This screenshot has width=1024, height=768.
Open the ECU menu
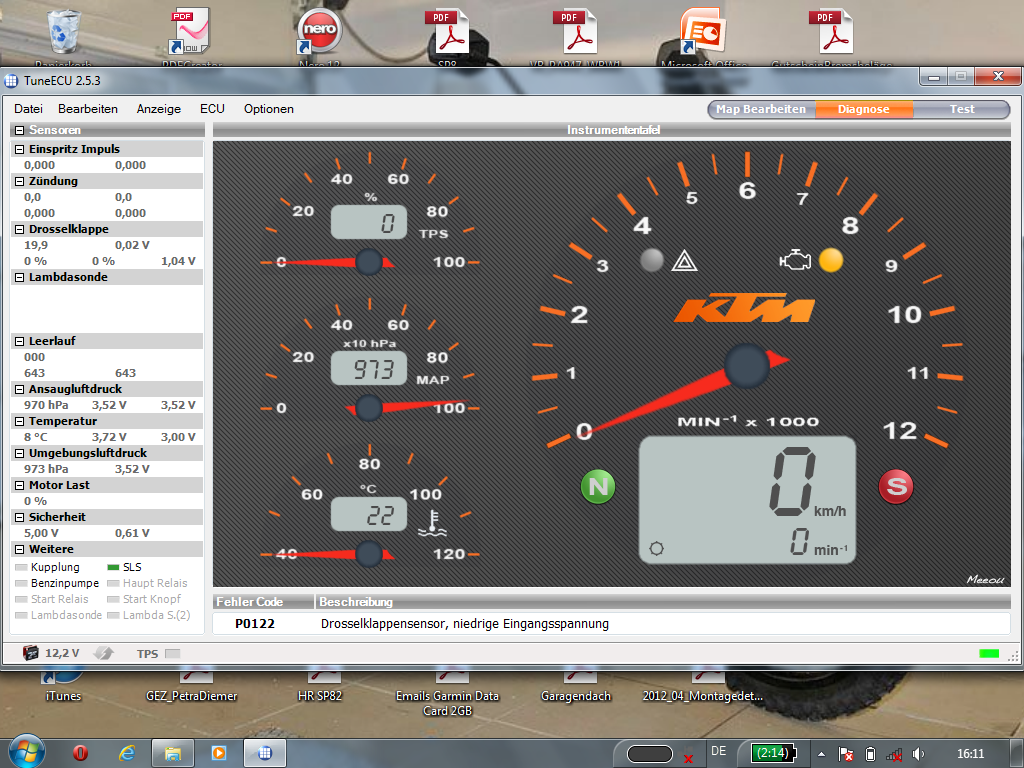(212, 109)
